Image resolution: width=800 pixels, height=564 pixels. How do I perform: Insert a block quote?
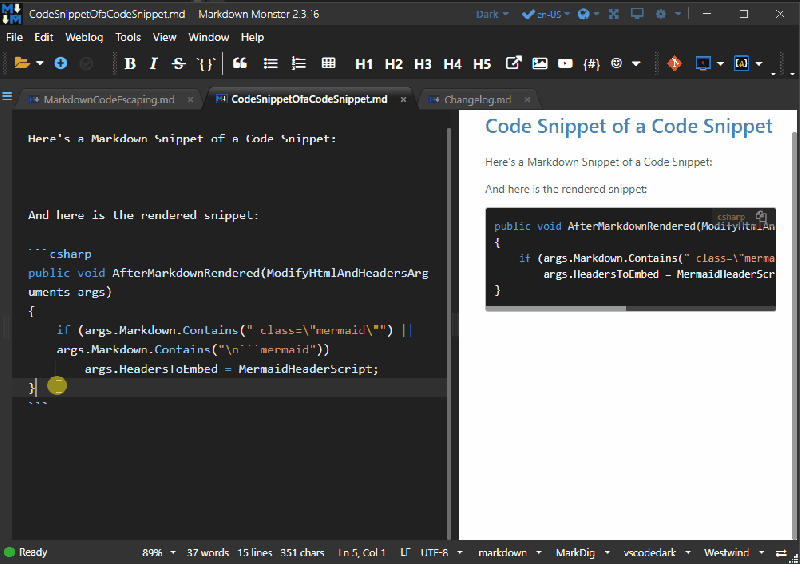pos(240,63)
